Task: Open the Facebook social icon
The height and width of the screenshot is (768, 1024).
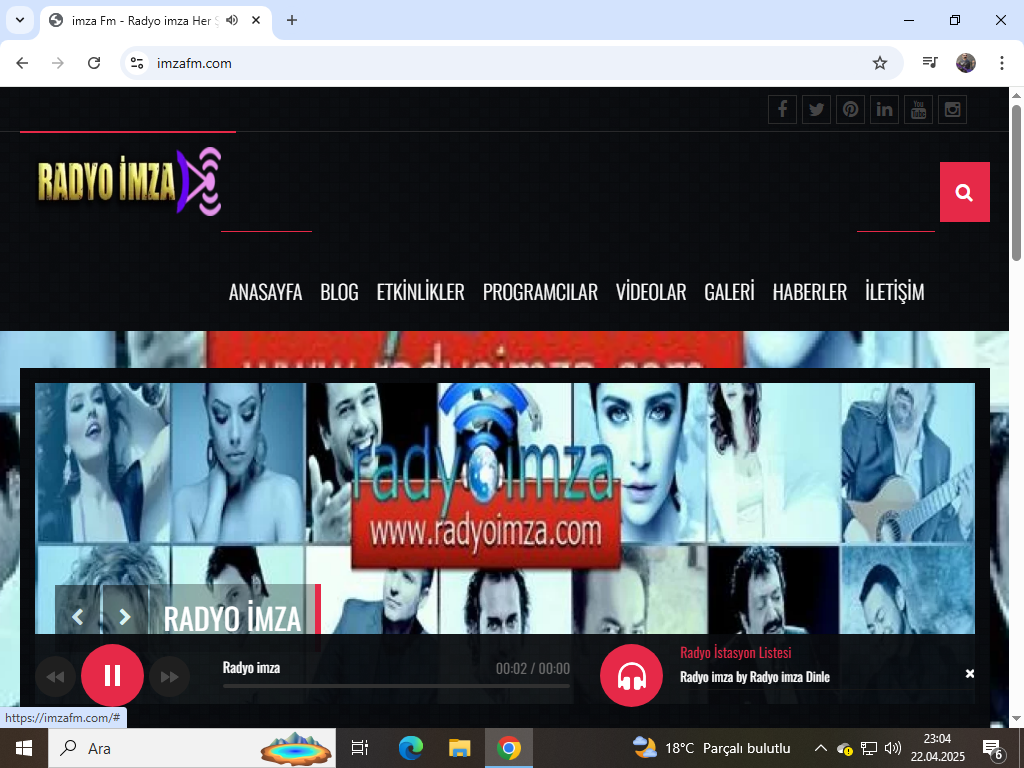Action: coord(782,109)
